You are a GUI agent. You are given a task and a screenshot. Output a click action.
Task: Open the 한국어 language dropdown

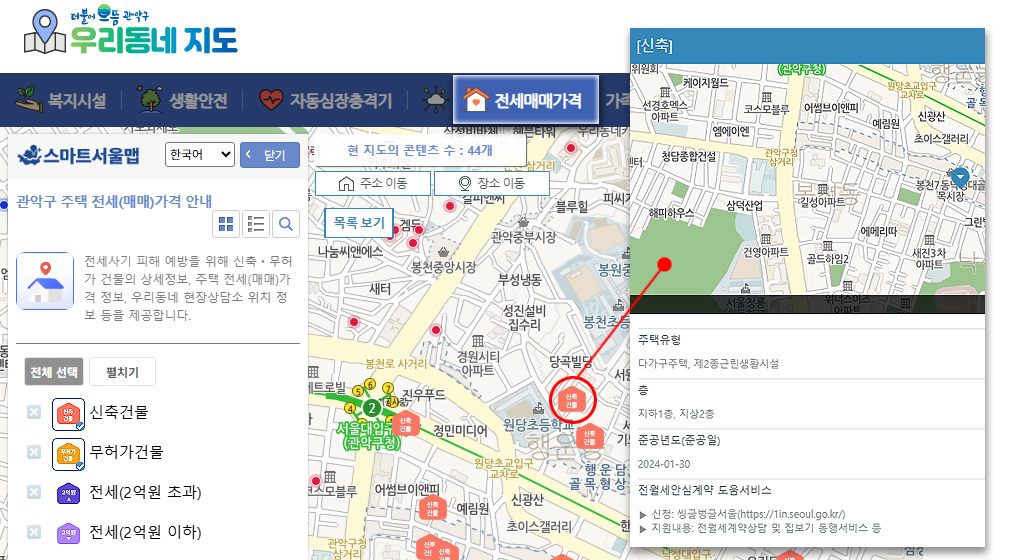[199, 155]
